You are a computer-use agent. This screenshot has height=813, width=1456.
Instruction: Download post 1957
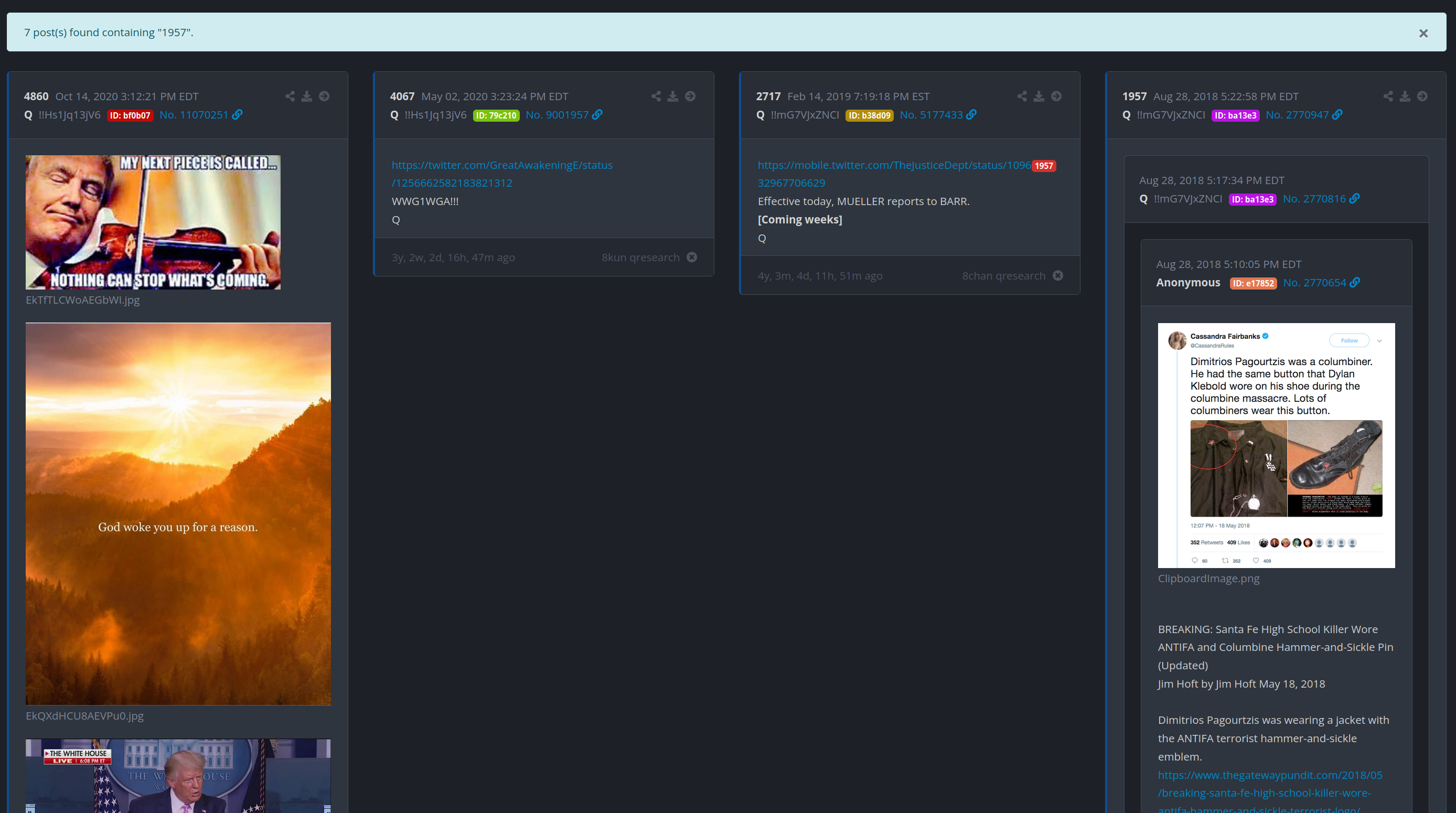[1405, 96]
